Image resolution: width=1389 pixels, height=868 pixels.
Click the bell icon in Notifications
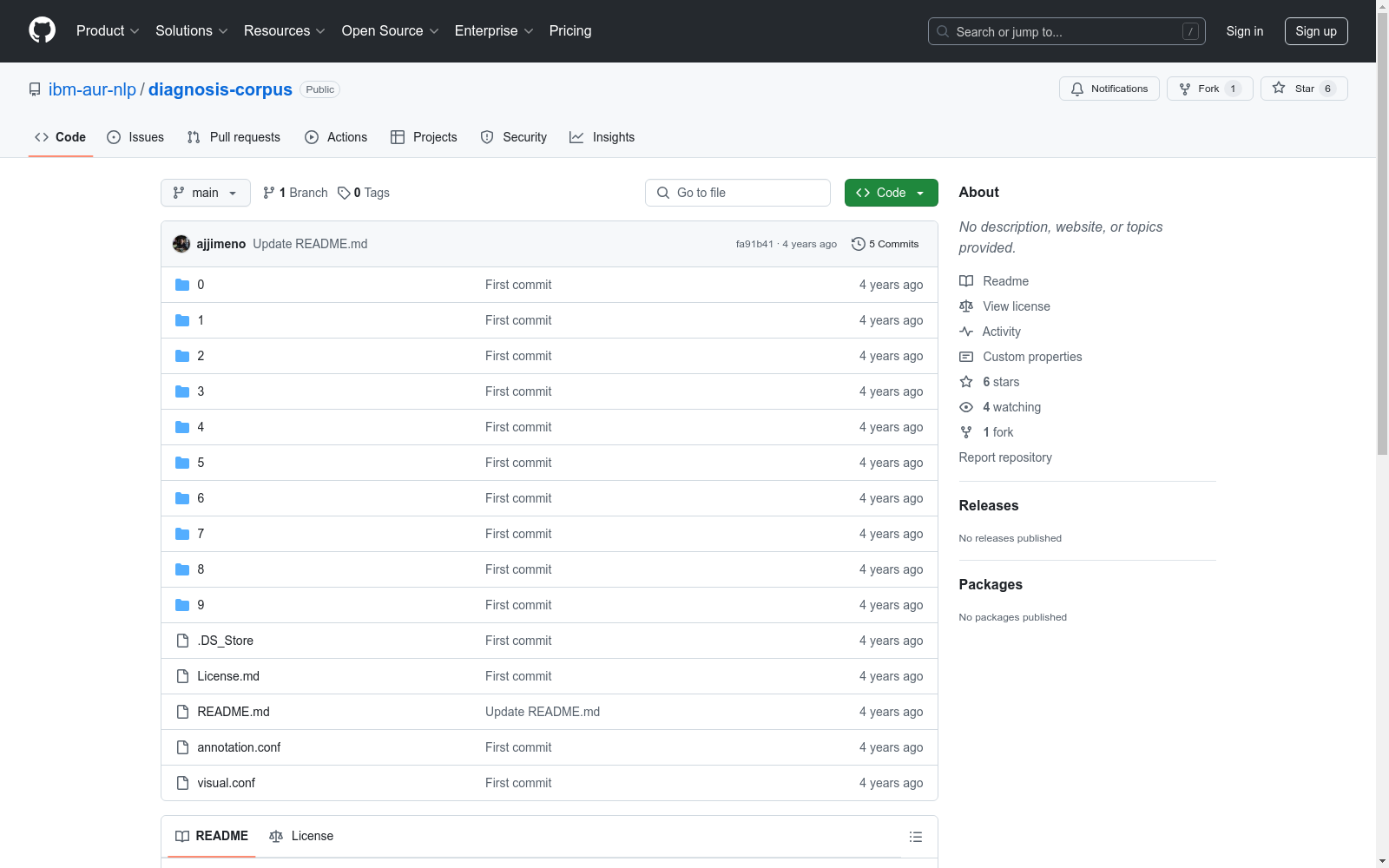click(x=1077, y=89)
